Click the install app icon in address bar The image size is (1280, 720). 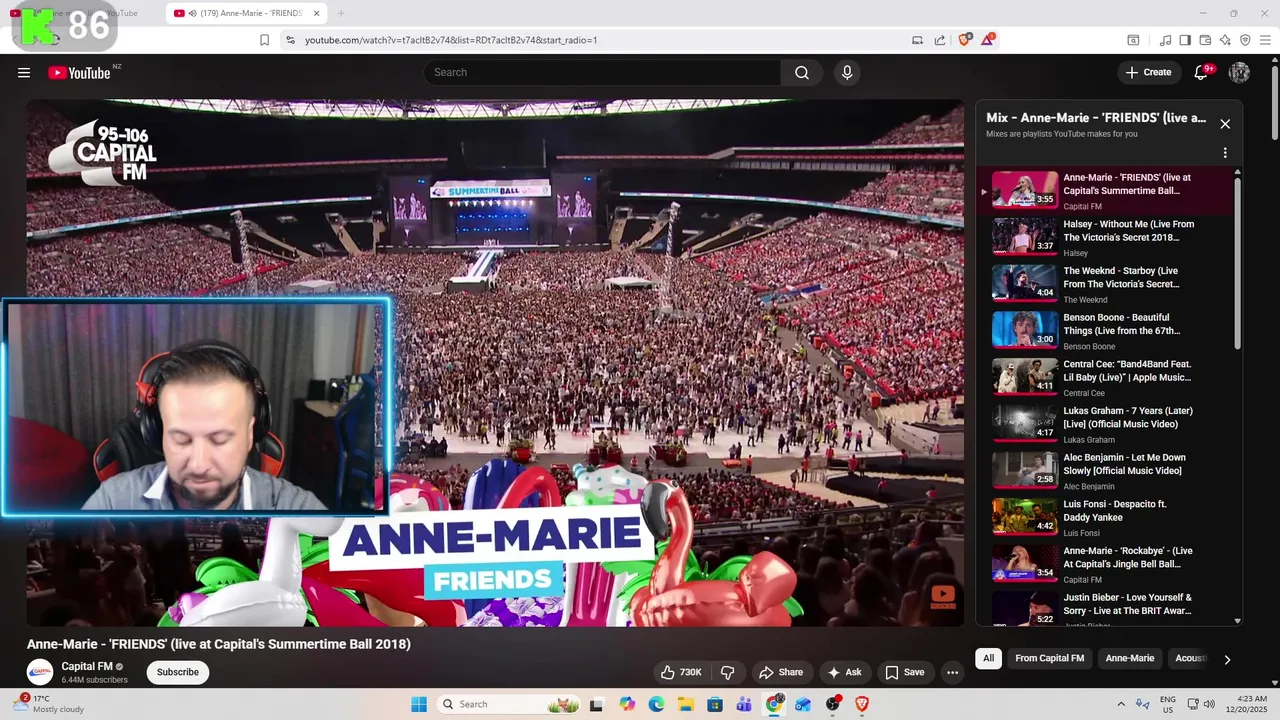(x=917, y=40)
